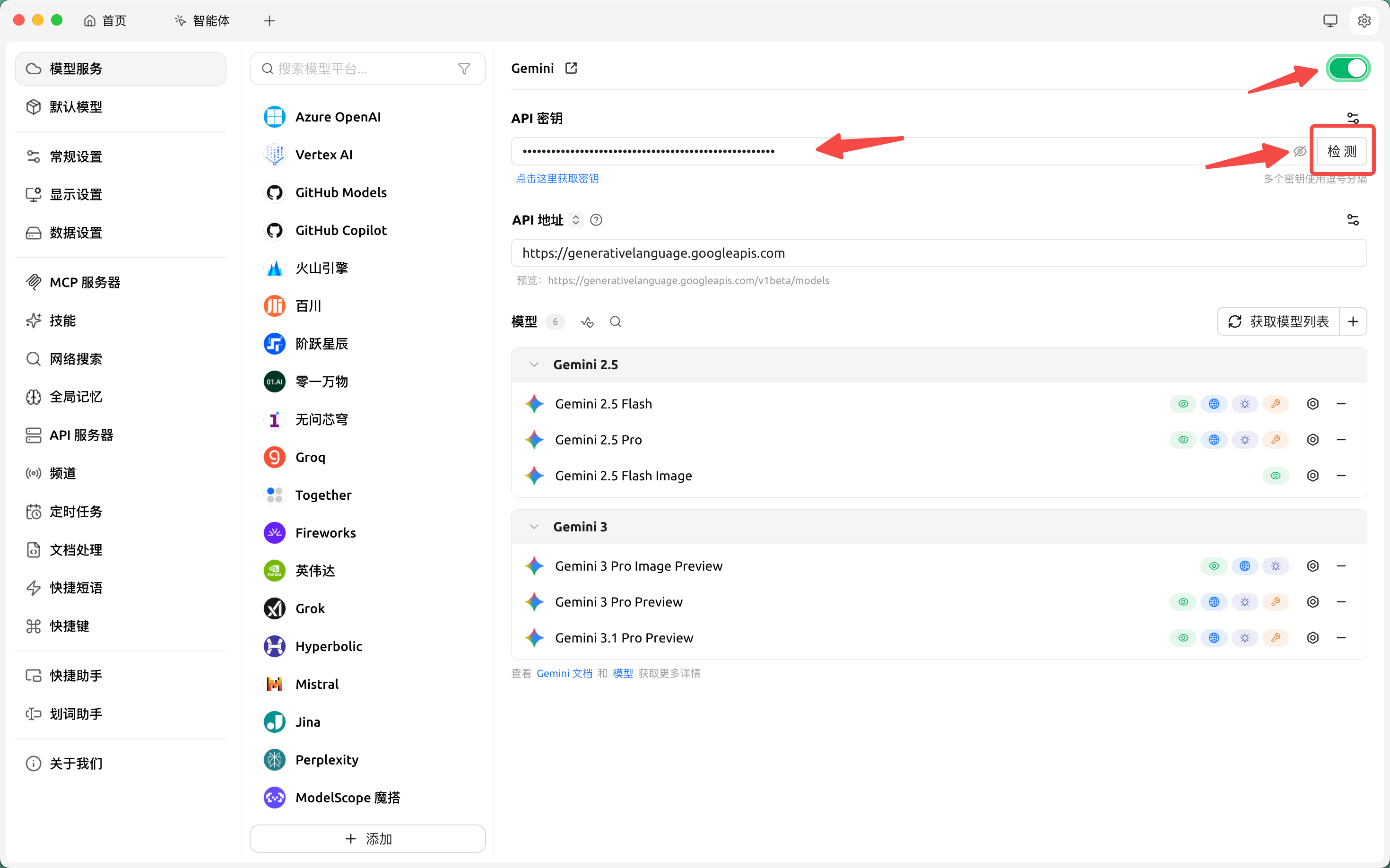The image size is (1390, 868).
Task: Open settings gear for Gemini 2.5 Pro
Action: click(1312, 440)
